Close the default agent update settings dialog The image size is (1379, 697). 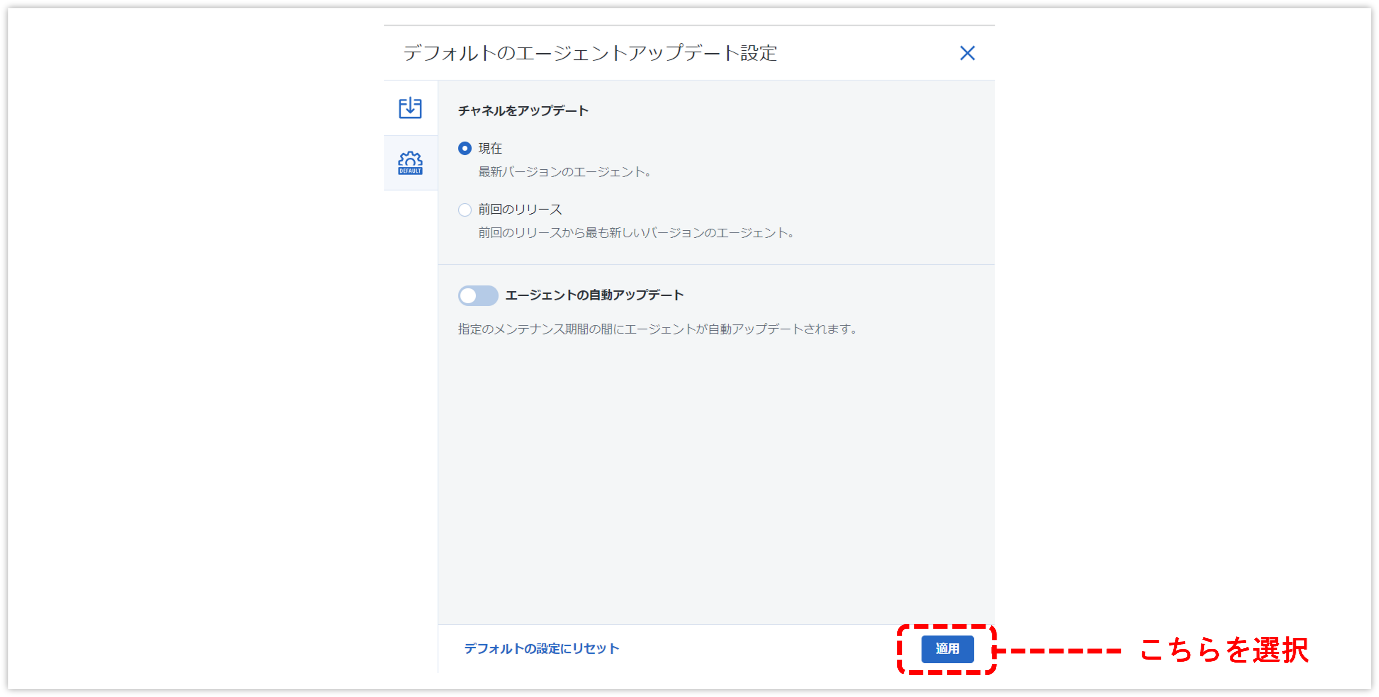click(x=967, y=53)
